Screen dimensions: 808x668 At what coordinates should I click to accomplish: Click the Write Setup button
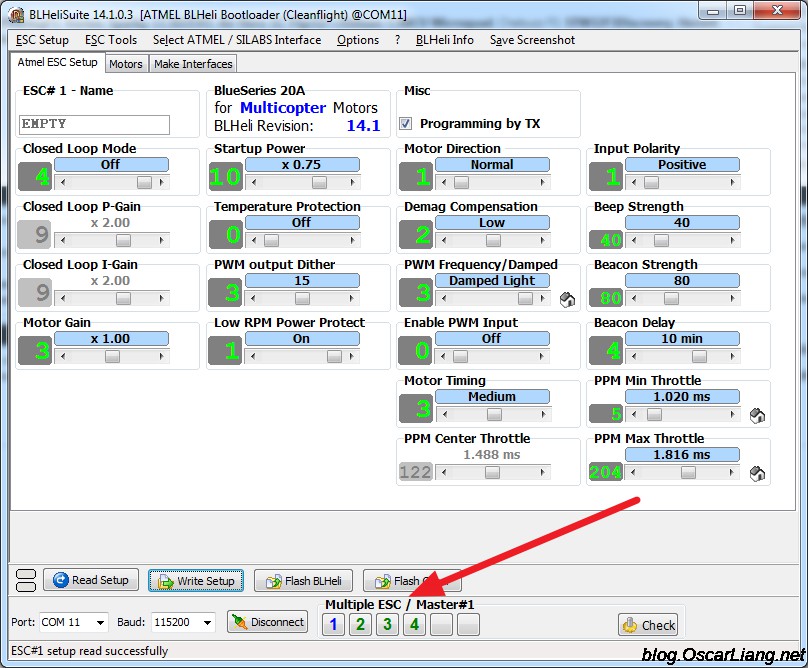click(196, 581)
